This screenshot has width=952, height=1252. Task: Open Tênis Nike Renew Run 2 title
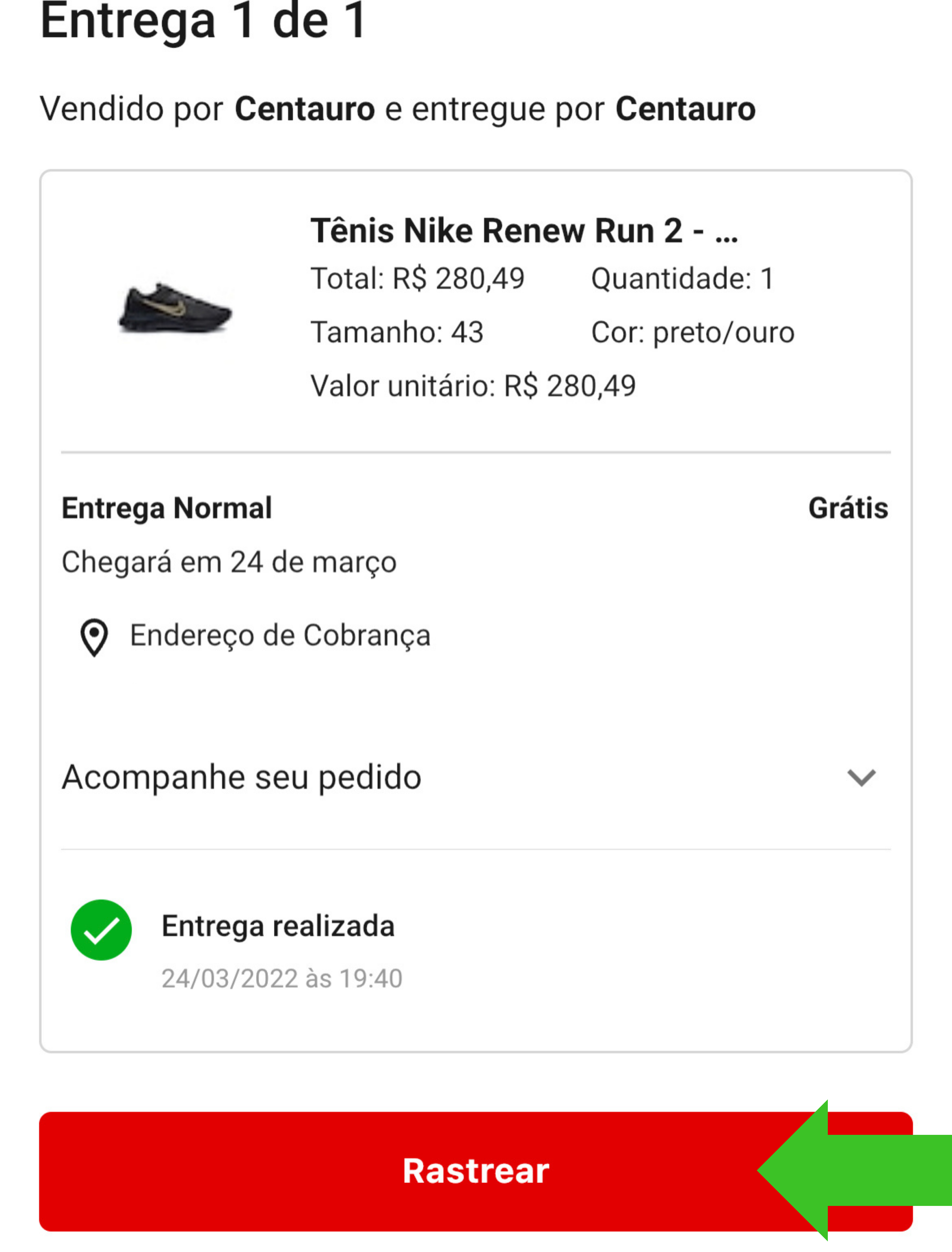(524, 231)
